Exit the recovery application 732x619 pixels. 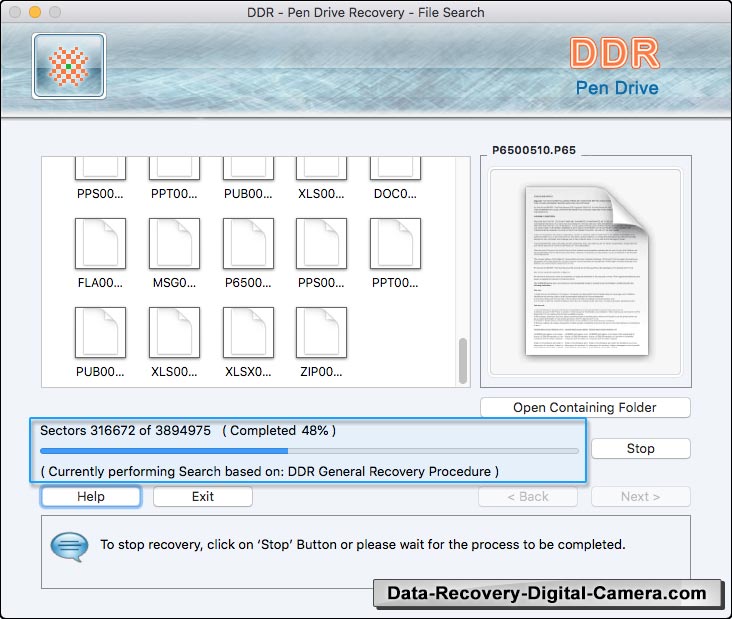pos(203,496)
